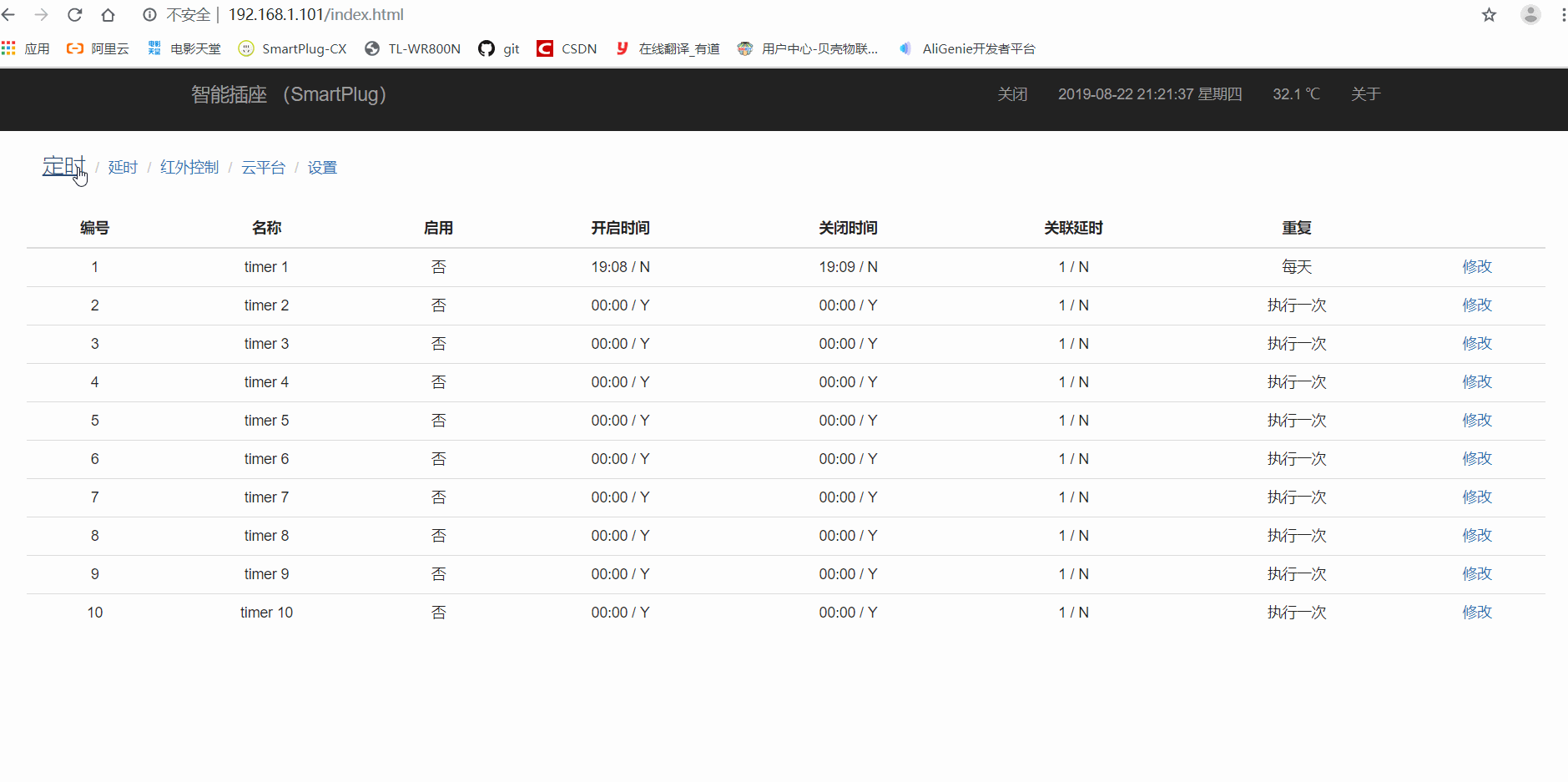Click the 开启时间 column header
This screenshot has width=1568, height=782.
tap(621, 228)
